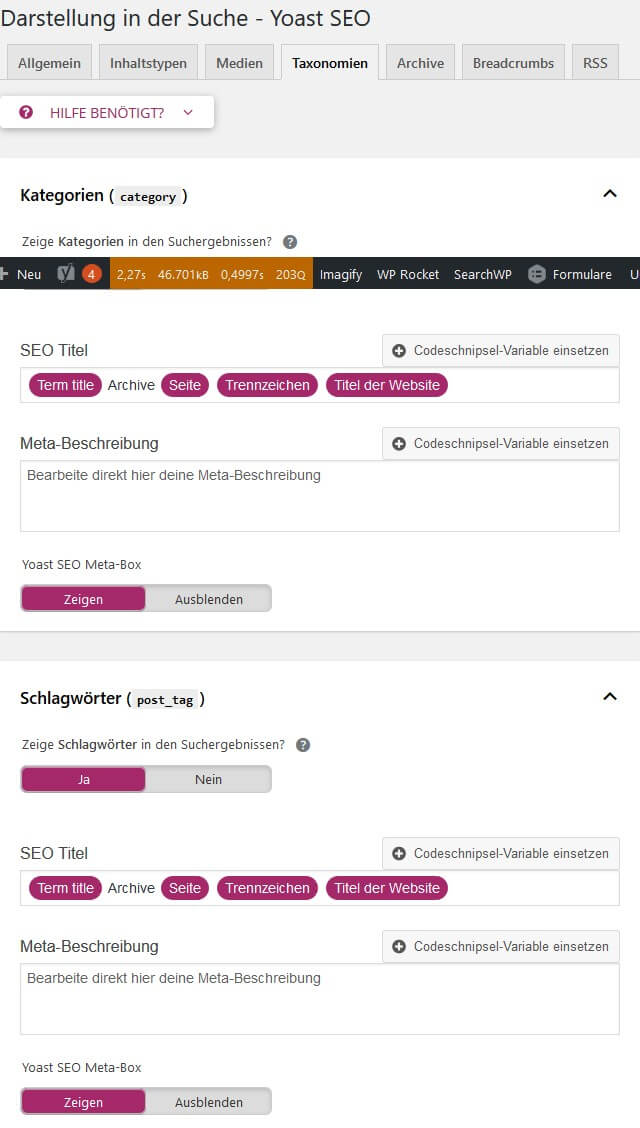640x1128 pixels.
Task: Select Ja for Schlagwörter in search results
Action: (83, 779)
